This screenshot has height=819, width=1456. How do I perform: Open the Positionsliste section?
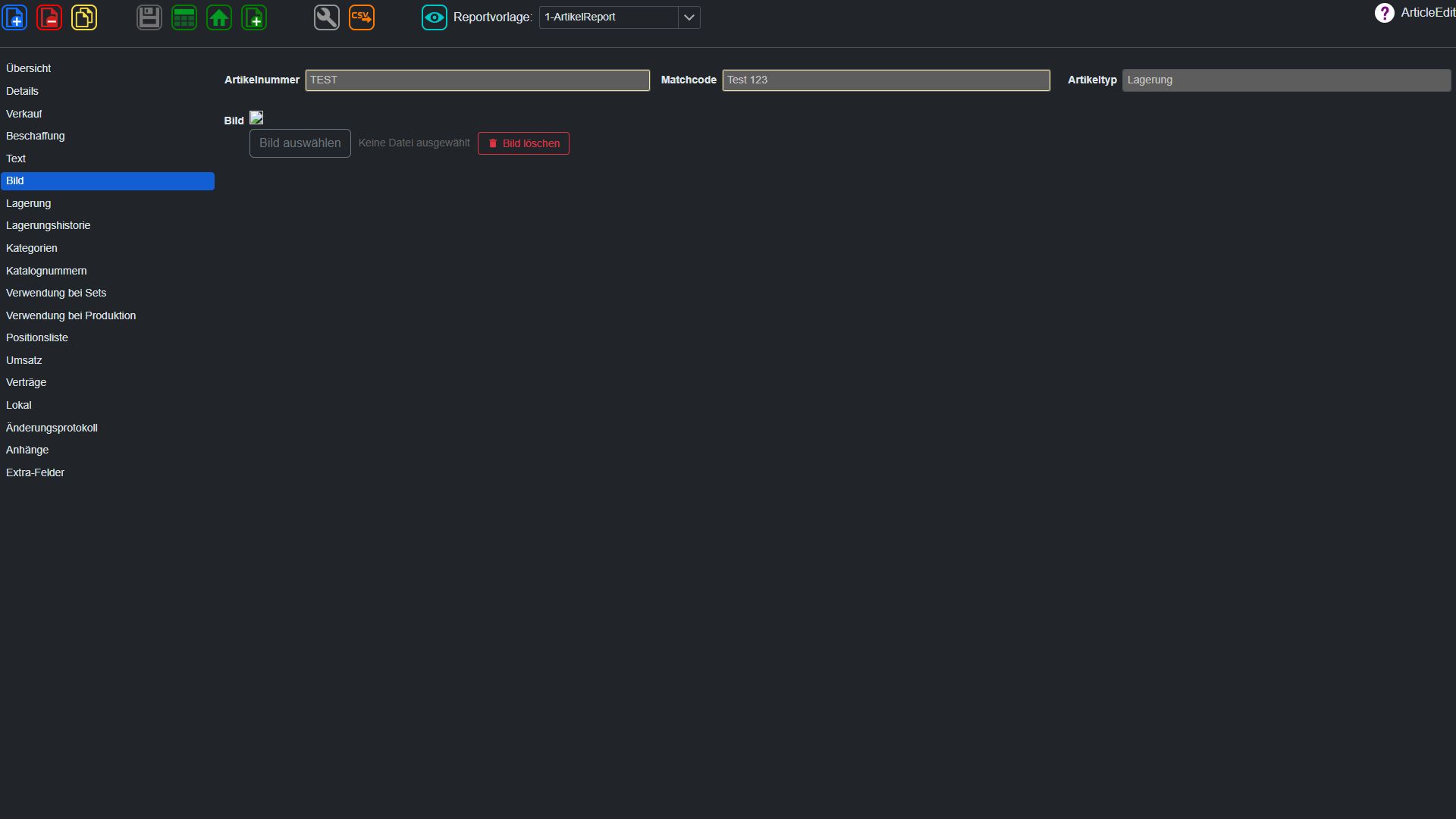[x=108, y=337]
